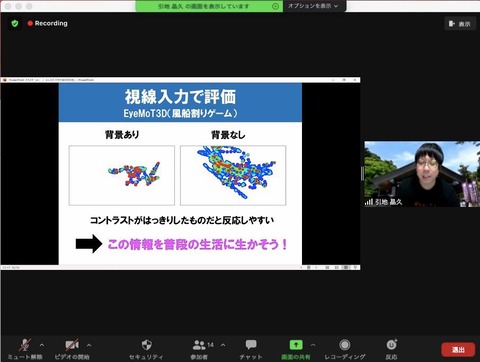Image resolution: width=480 pixels, height=362 pixels.
Task: Click the green encryption shield icon
Action: click(15, 23)
